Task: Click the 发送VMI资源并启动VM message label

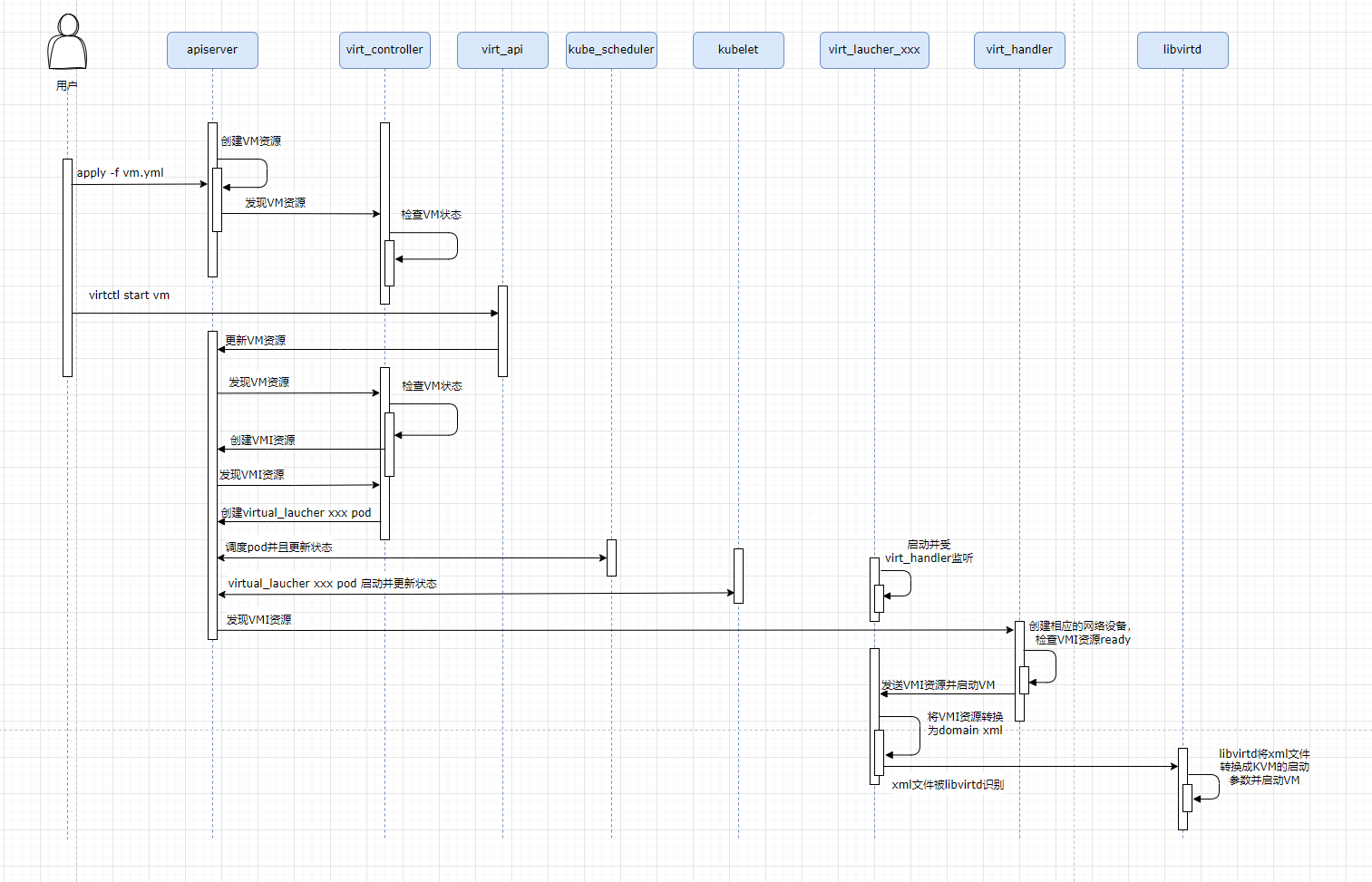Action: point(939,685)
